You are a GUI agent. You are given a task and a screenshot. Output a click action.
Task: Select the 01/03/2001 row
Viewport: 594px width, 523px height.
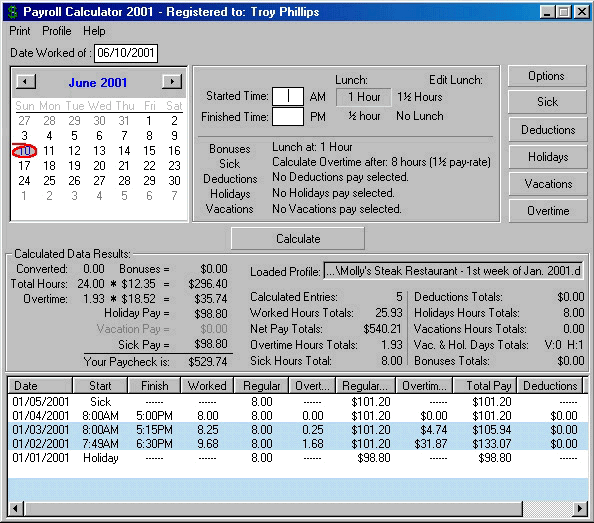click(x=298, y=429)
